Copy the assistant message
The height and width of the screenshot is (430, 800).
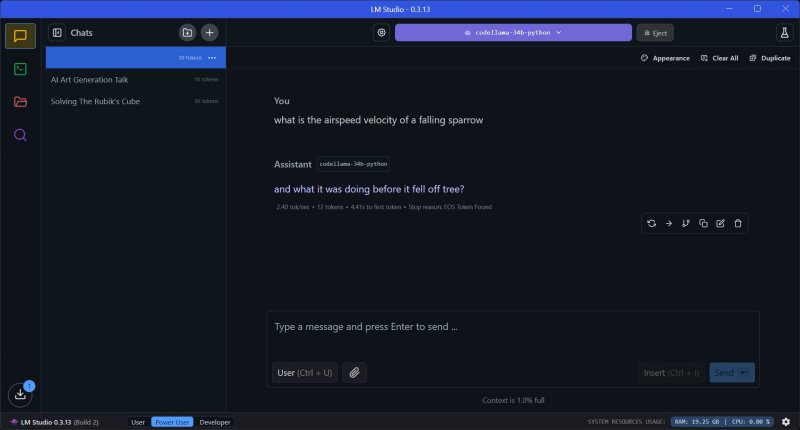(x=703, y=223)
